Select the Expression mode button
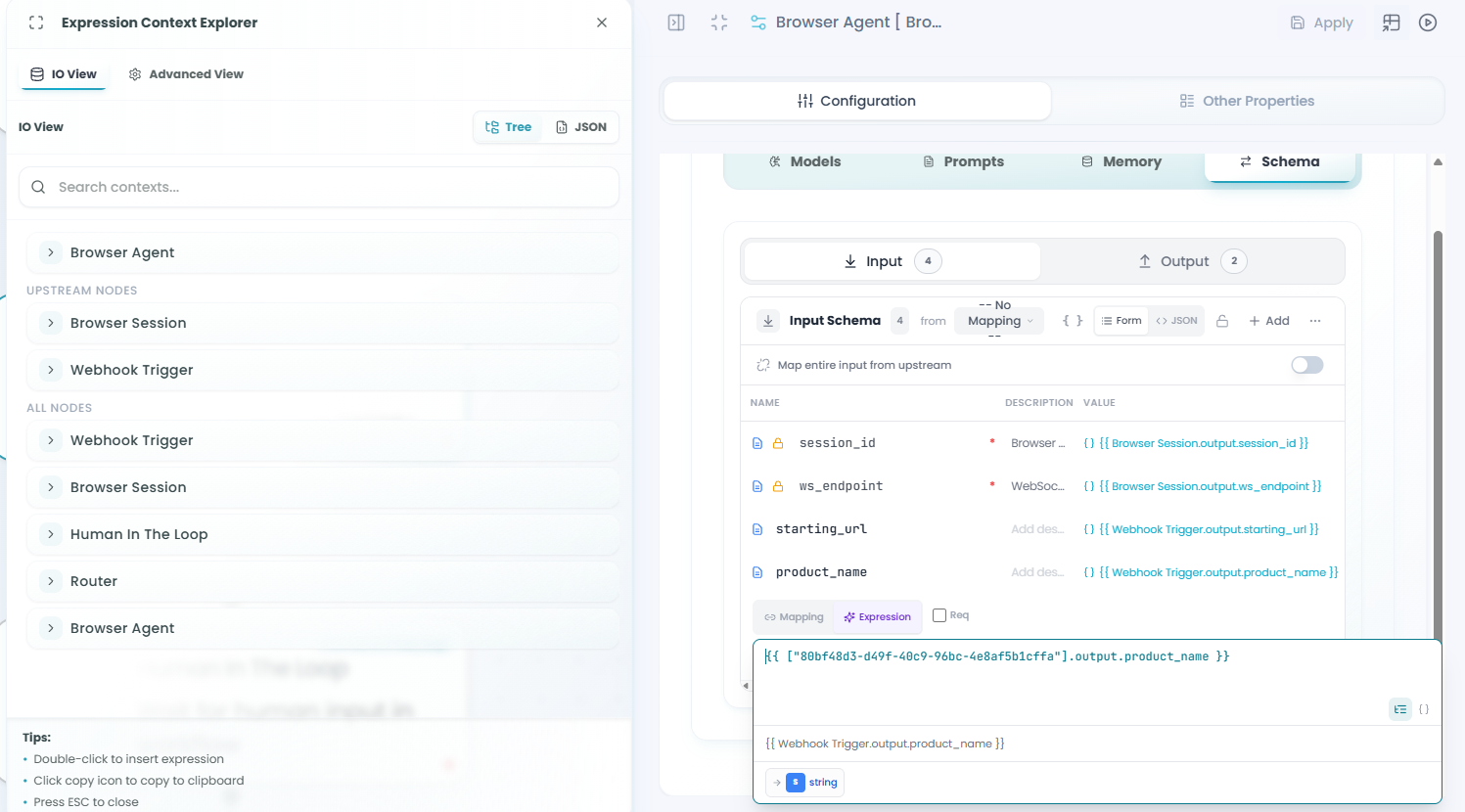Image resolution: width=1465 pixels, height=812 pixels. pos(877,617)
